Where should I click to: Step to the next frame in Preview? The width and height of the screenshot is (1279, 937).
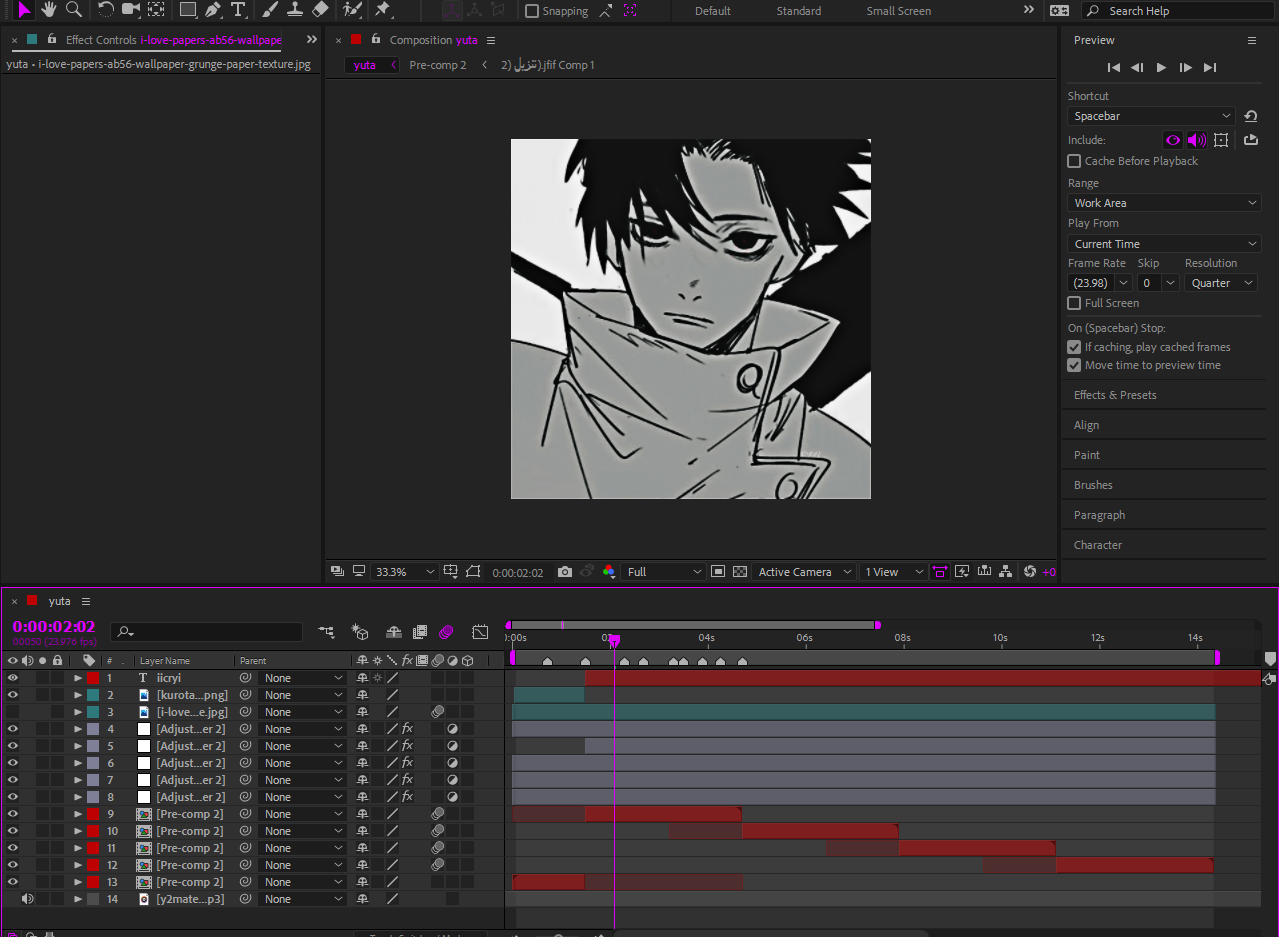[1185, 67]
